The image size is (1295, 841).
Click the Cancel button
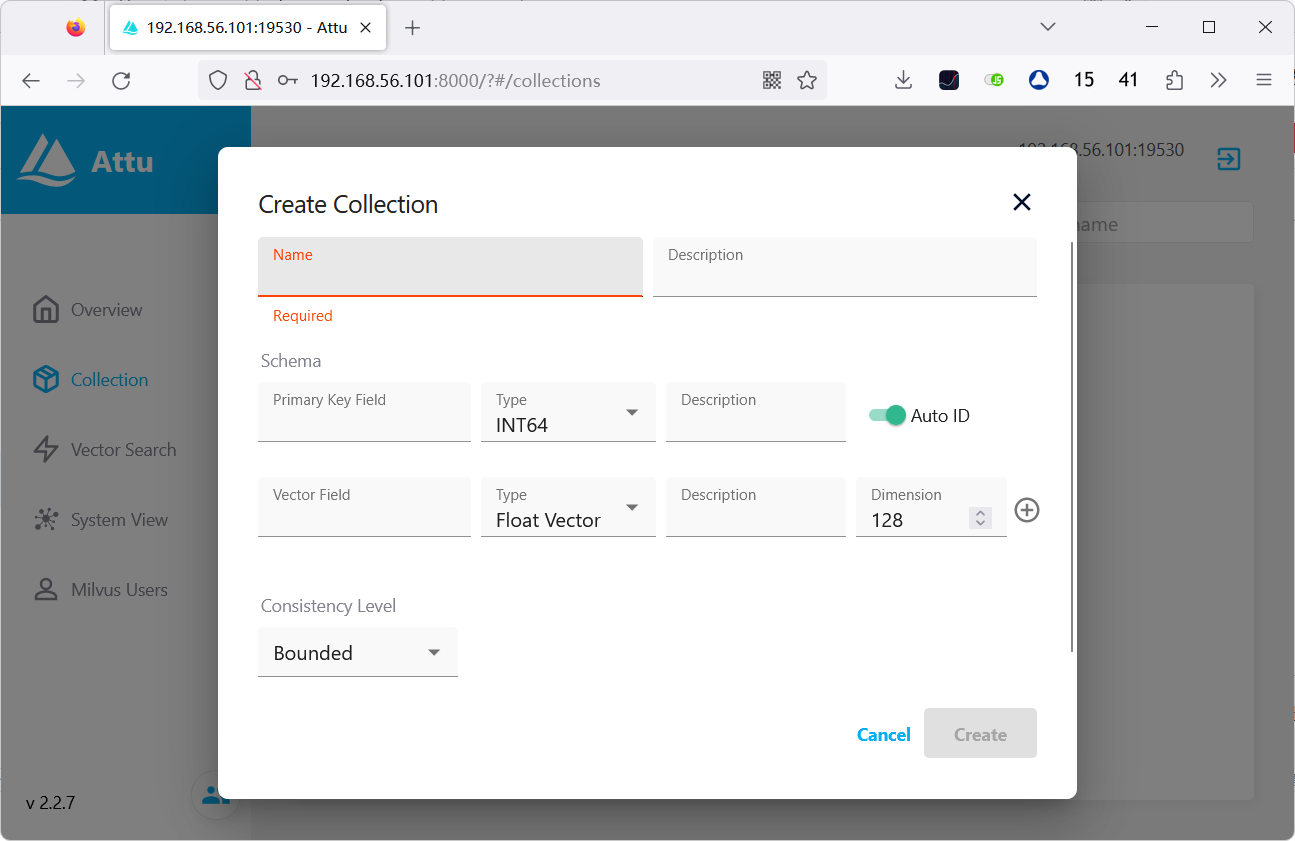[x=883, y=734]
